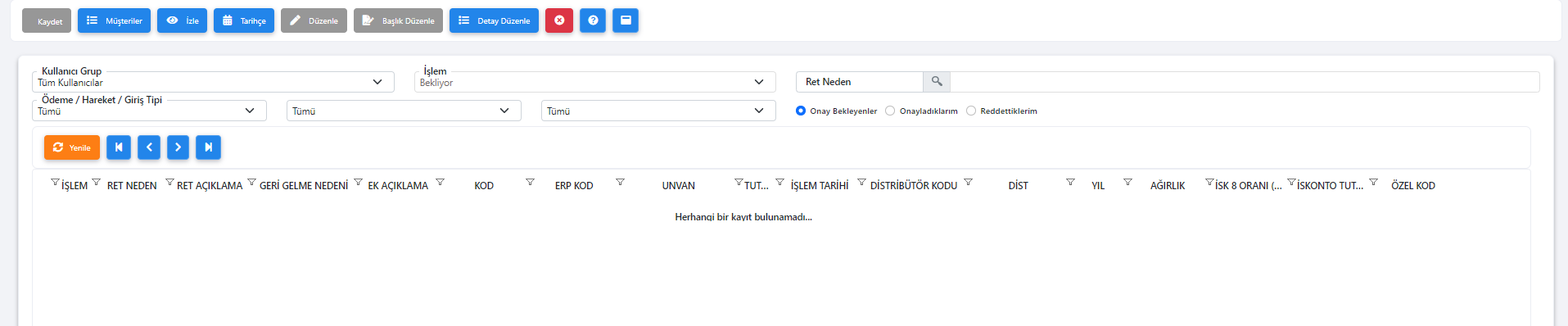
Task: Go to next page arrow
Action: click(178, 147)
